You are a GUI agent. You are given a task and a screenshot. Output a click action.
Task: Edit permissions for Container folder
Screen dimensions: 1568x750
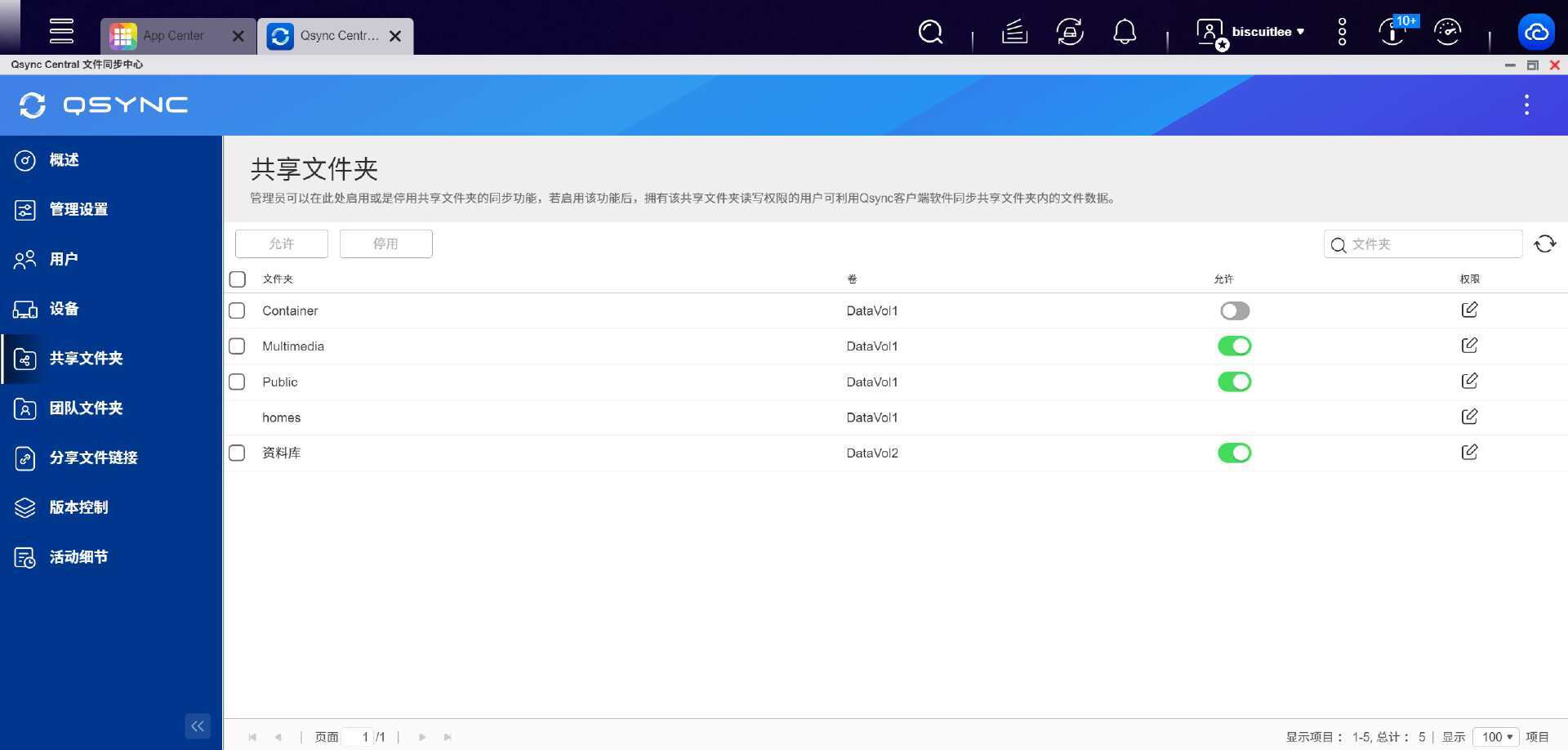pos(1469,310)
